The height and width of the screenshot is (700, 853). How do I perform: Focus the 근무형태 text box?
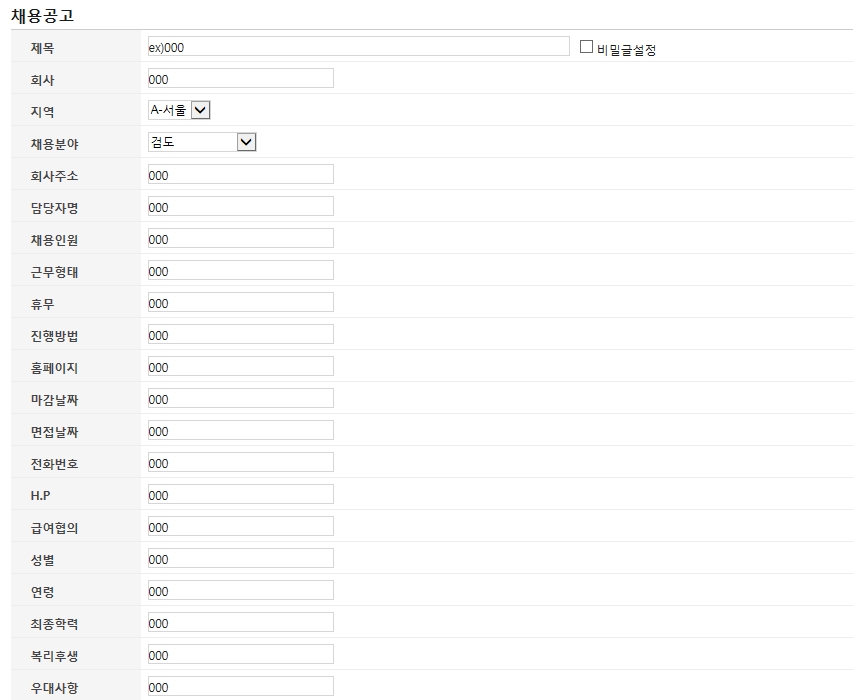point(240,270)
